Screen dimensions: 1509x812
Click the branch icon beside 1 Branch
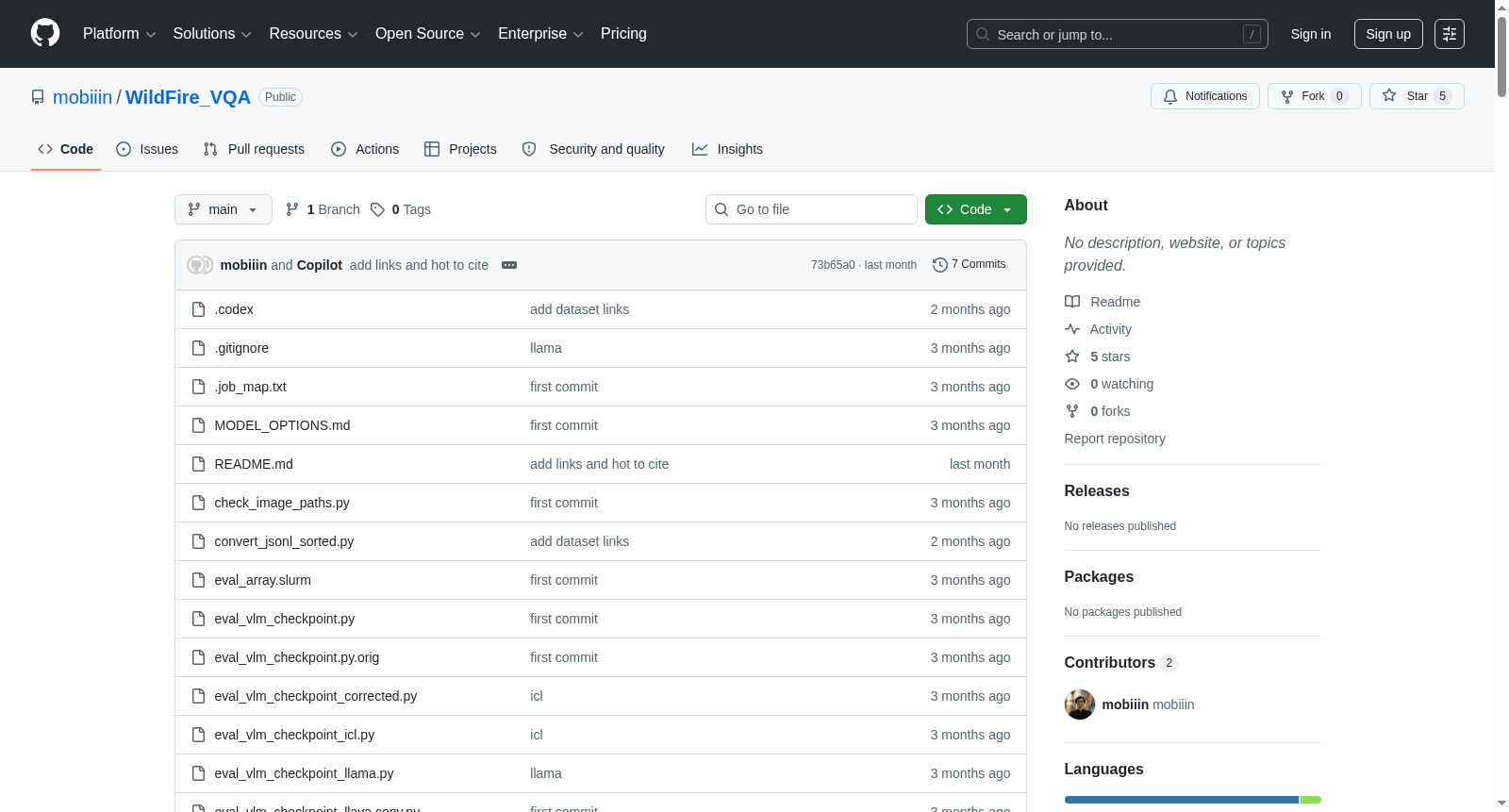[292, 209]
